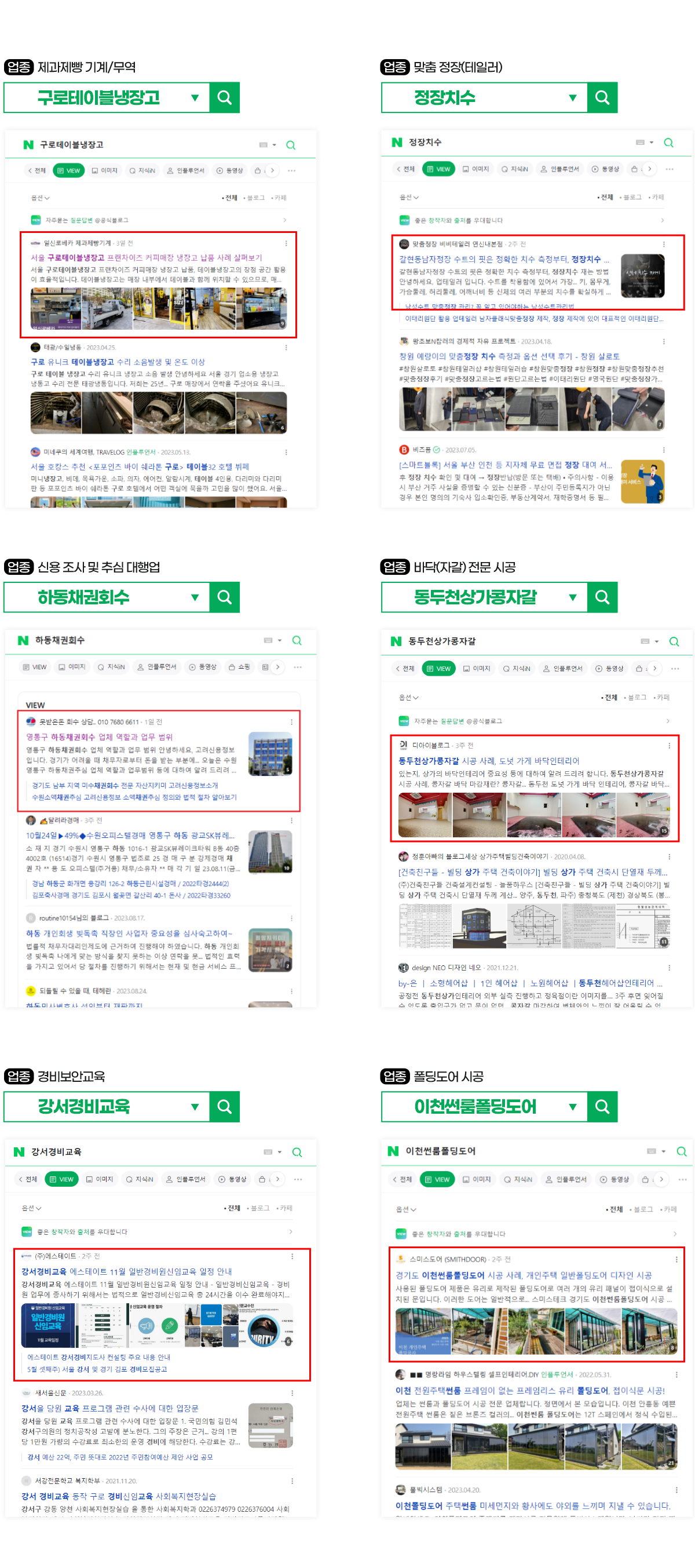
Task: Click the green search button beside 하동채권회수
Action: 225,597
